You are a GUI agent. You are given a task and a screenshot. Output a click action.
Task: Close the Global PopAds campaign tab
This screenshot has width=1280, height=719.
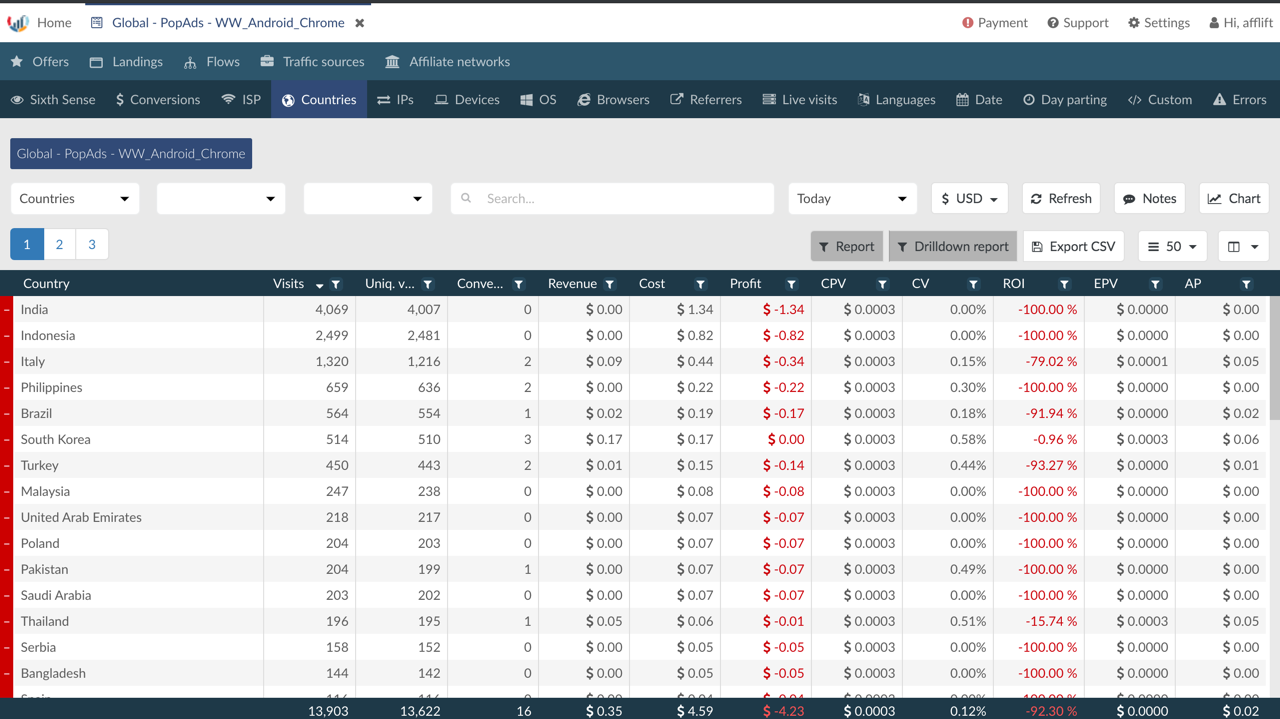click(x=360, y=22)
